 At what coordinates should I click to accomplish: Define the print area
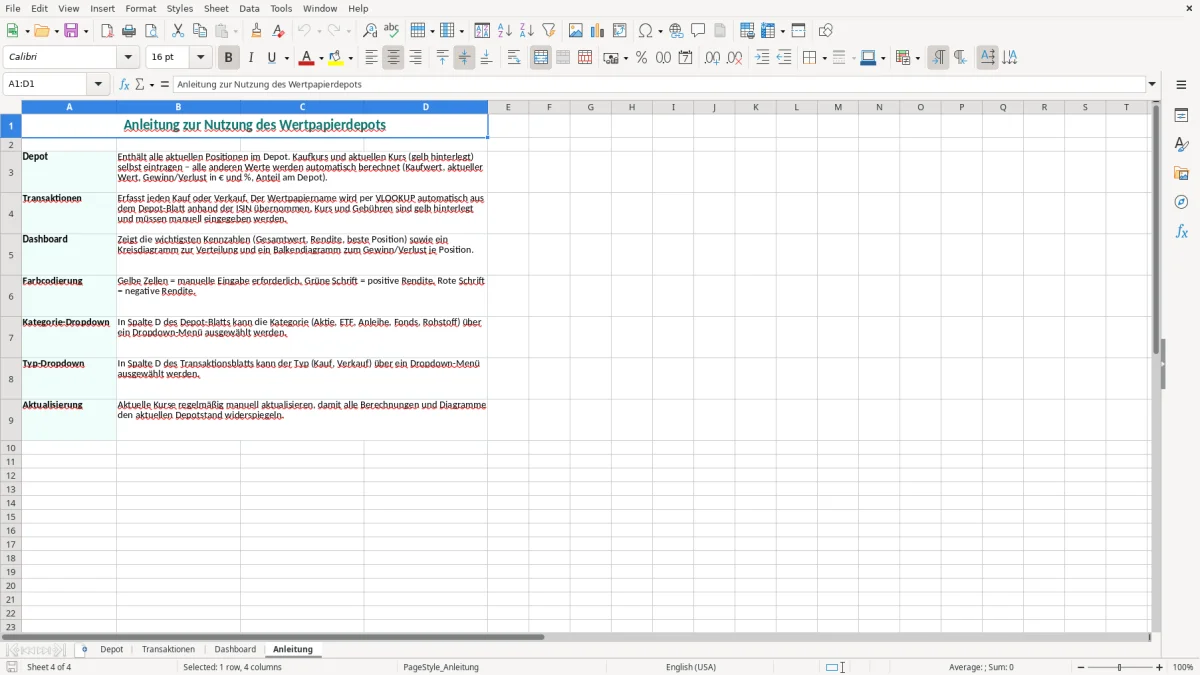tap(747, 31)
